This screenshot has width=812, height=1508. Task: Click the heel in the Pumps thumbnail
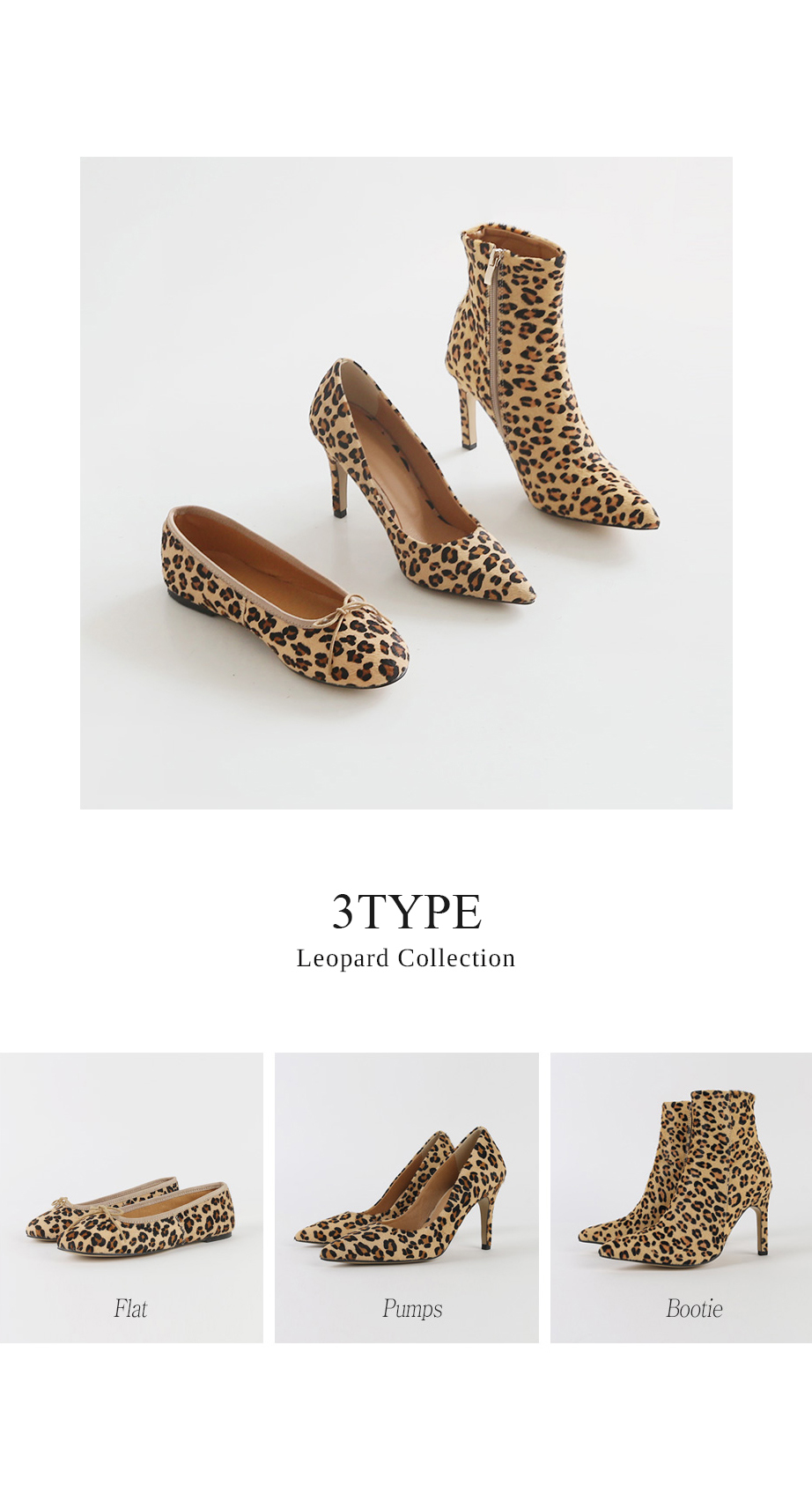pos(485,1224)
